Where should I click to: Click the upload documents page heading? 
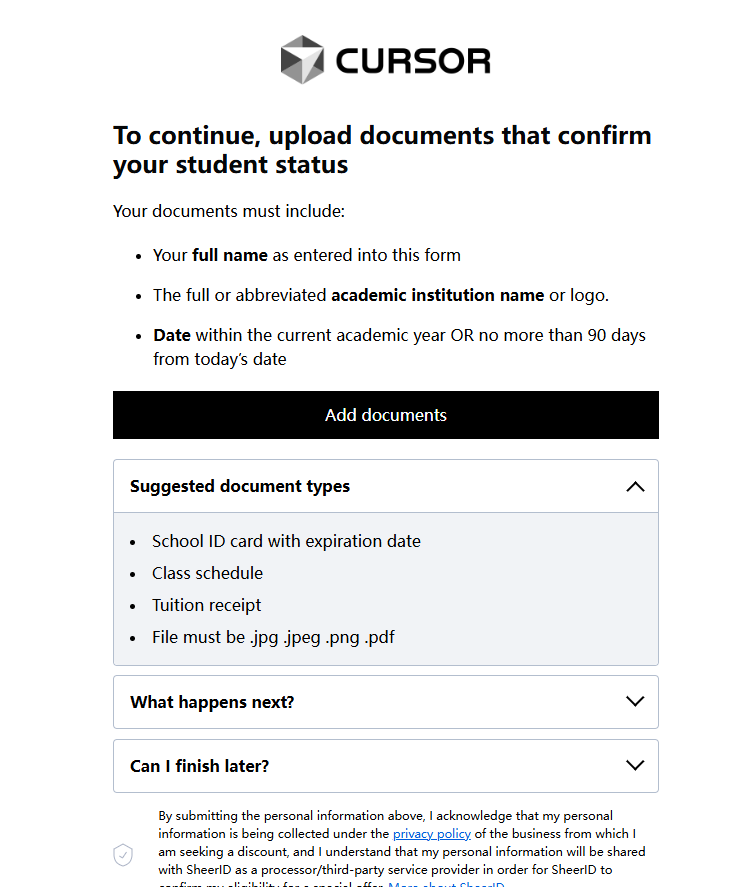coord(382,150)
